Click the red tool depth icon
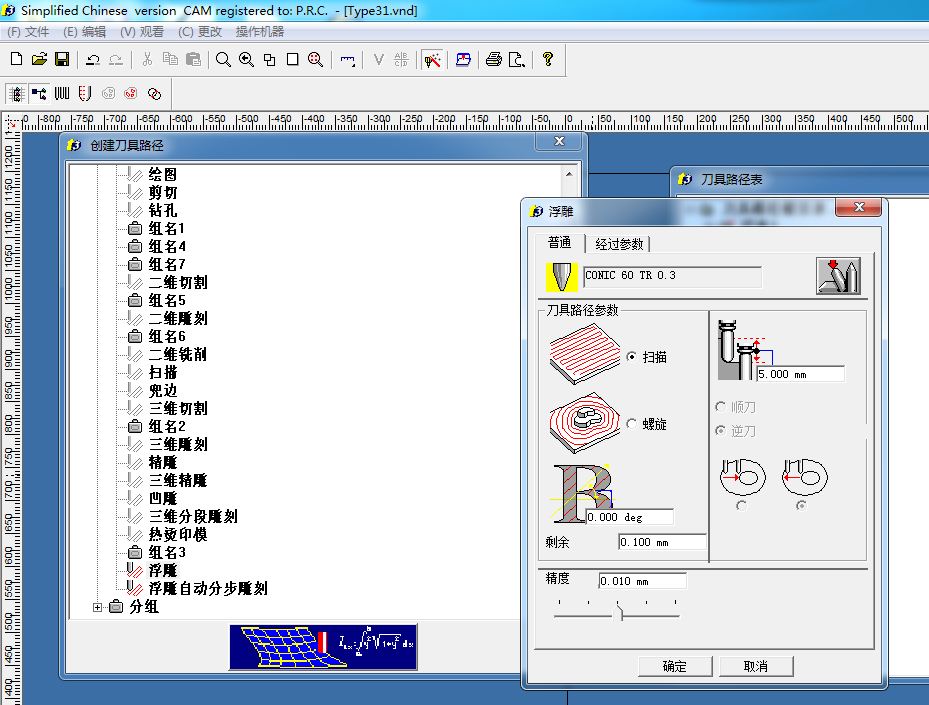Image resolution: width=929 pixels, height=705 pixels. tap(85, 94)
